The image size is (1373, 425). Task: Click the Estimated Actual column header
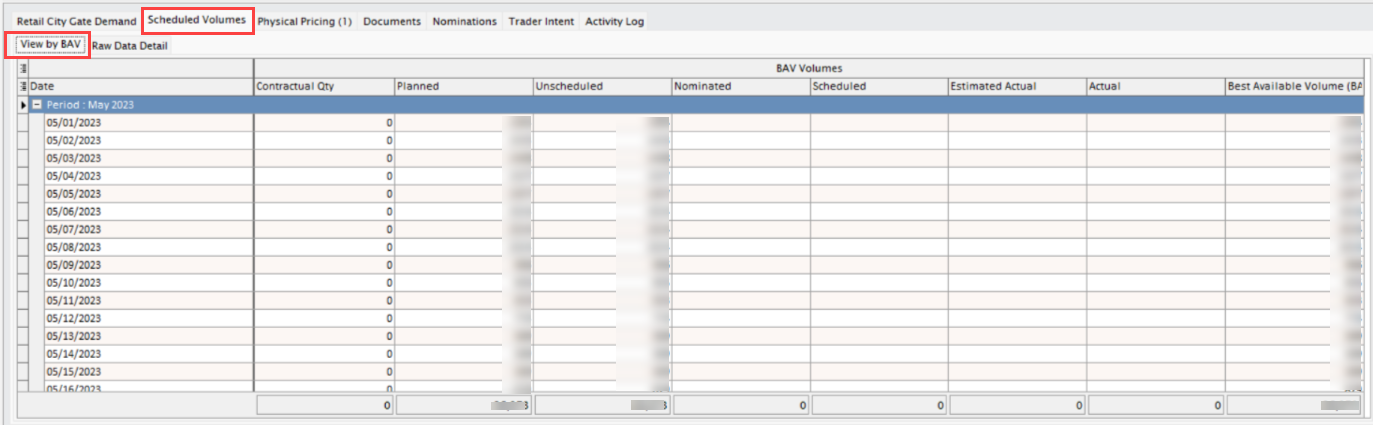[x=1017, y=87]
